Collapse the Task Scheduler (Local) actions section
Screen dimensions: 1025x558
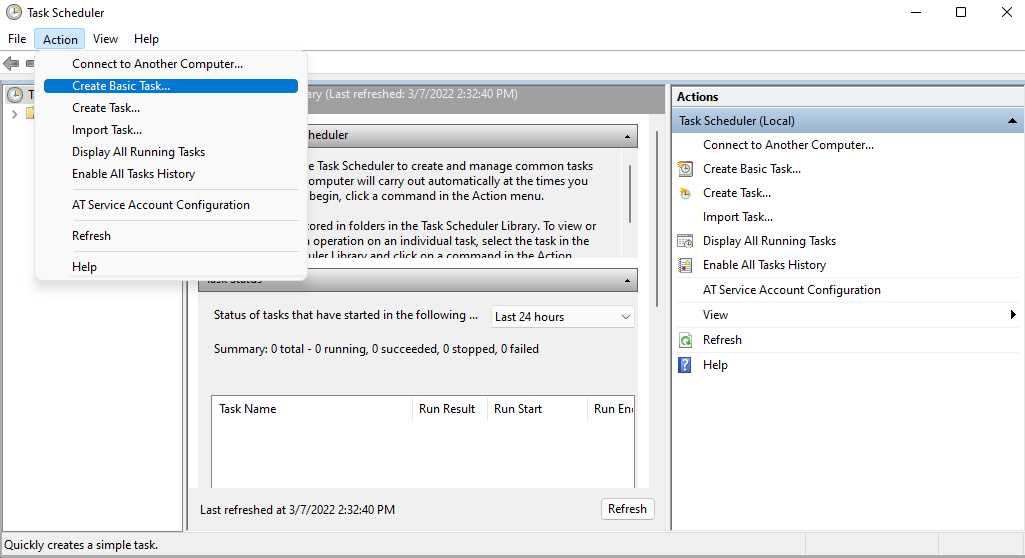pyautogui.click(x=1012, y=121)
